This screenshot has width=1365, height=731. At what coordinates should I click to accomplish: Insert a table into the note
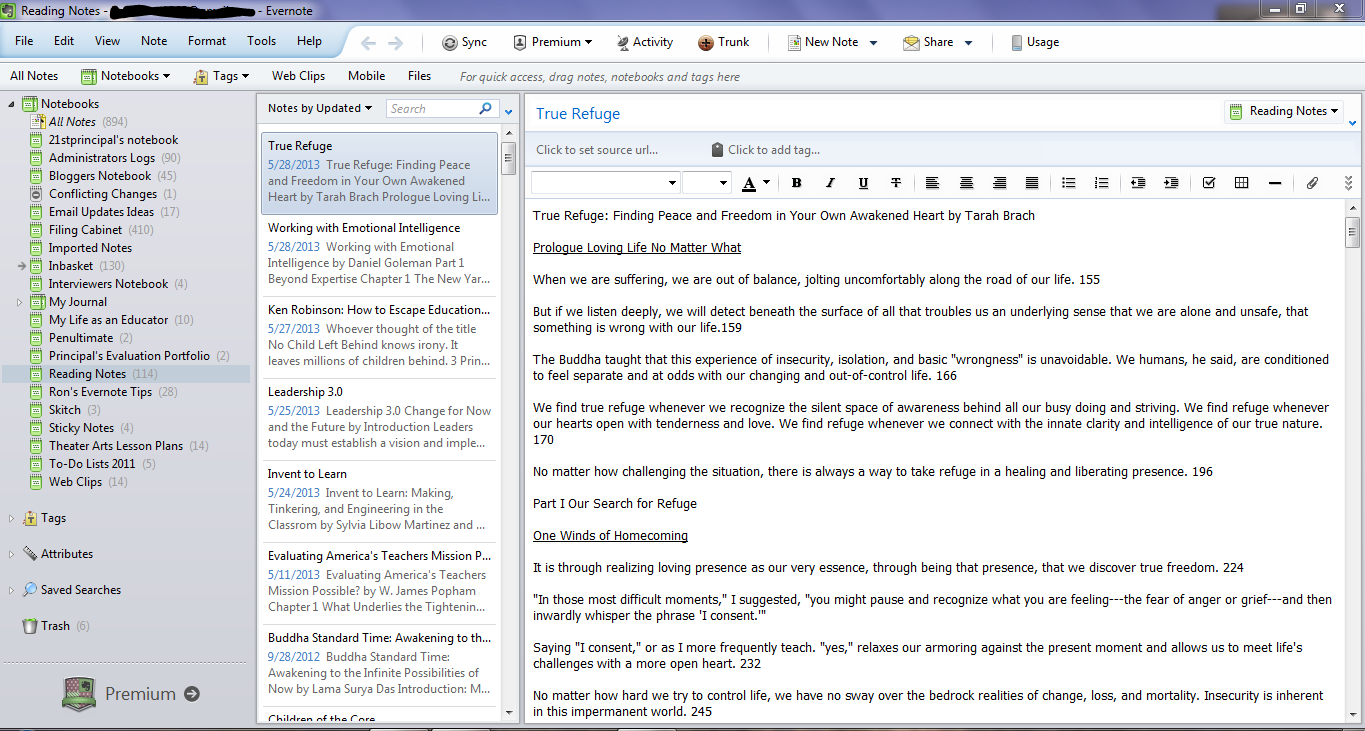1241,183
